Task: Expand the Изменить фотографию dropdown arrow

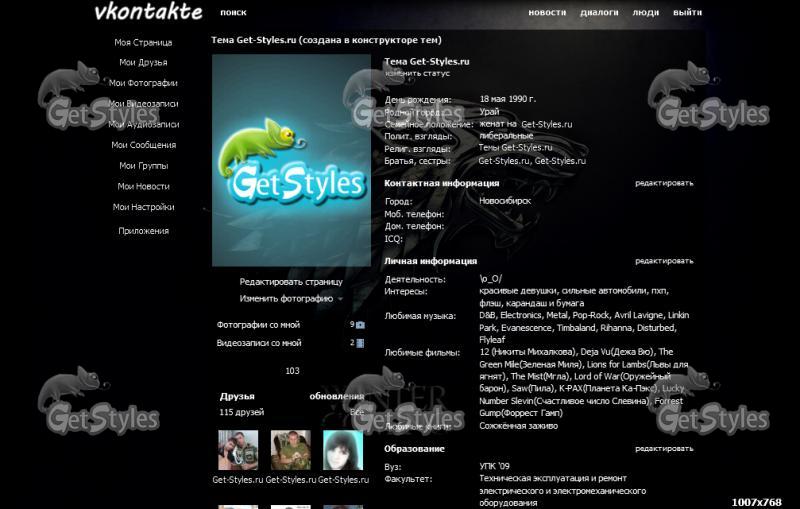Action: click(x=340, y=299)
